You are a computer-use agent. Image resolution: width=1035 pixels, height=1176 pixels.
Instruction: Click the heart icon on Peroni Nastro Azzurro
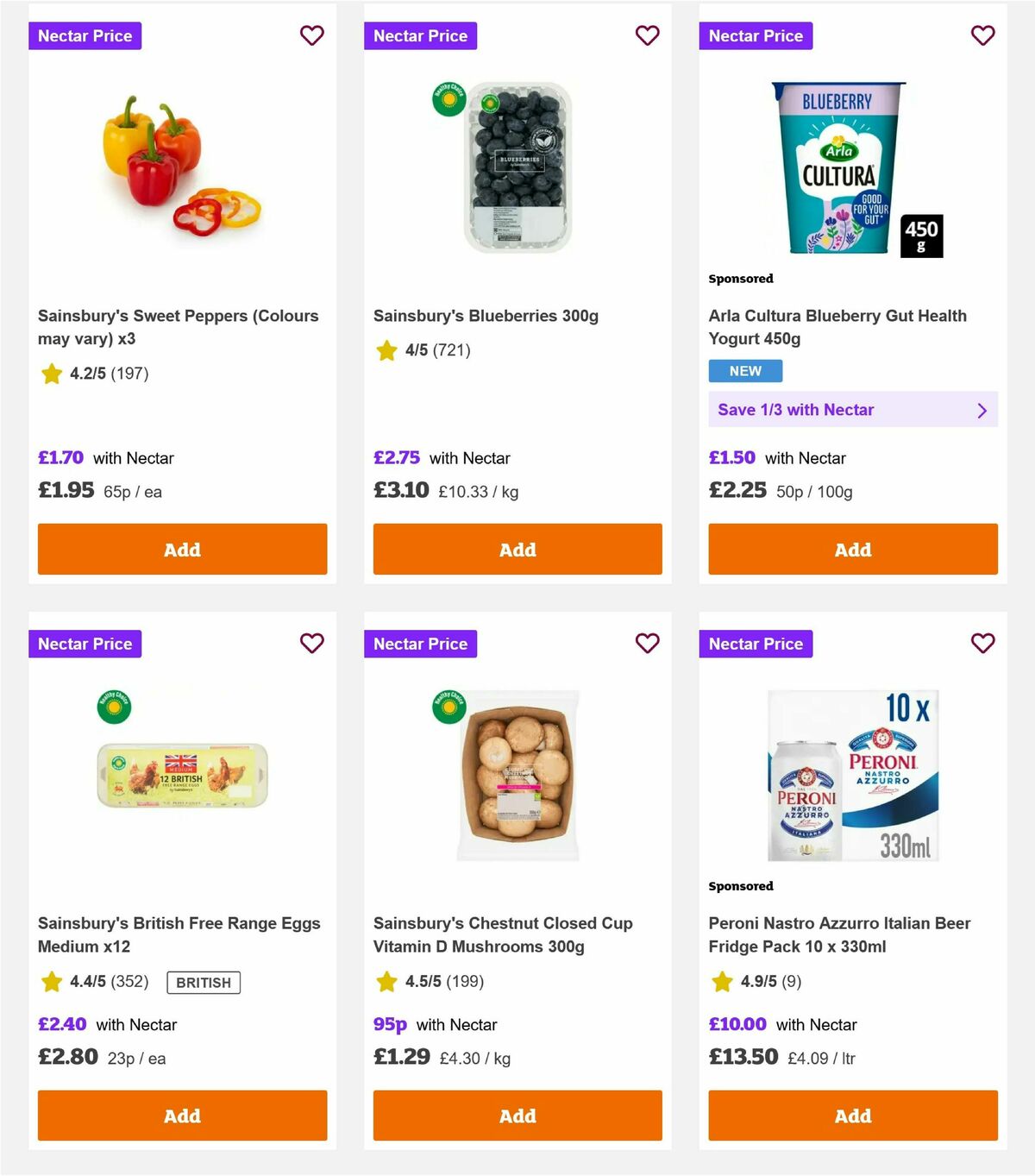pos(982,644)
